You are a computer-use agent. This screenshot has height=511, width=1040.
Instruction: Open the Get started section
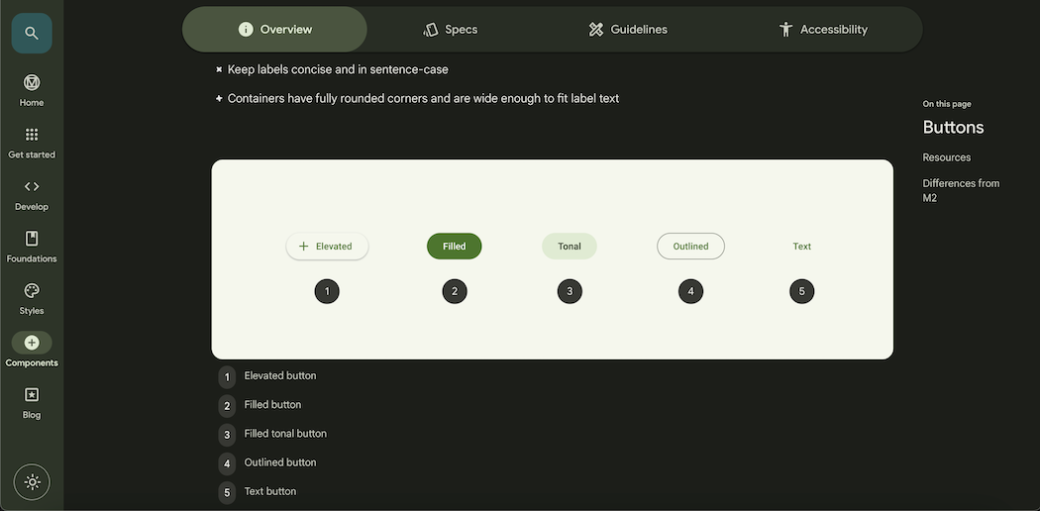[32, 143]
